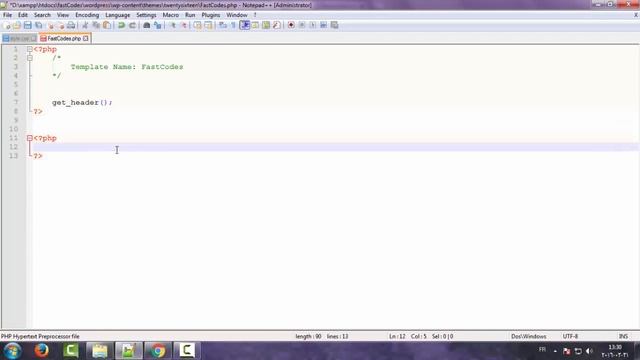
Task: Open the Run menu
Action: tap(190, 15)
